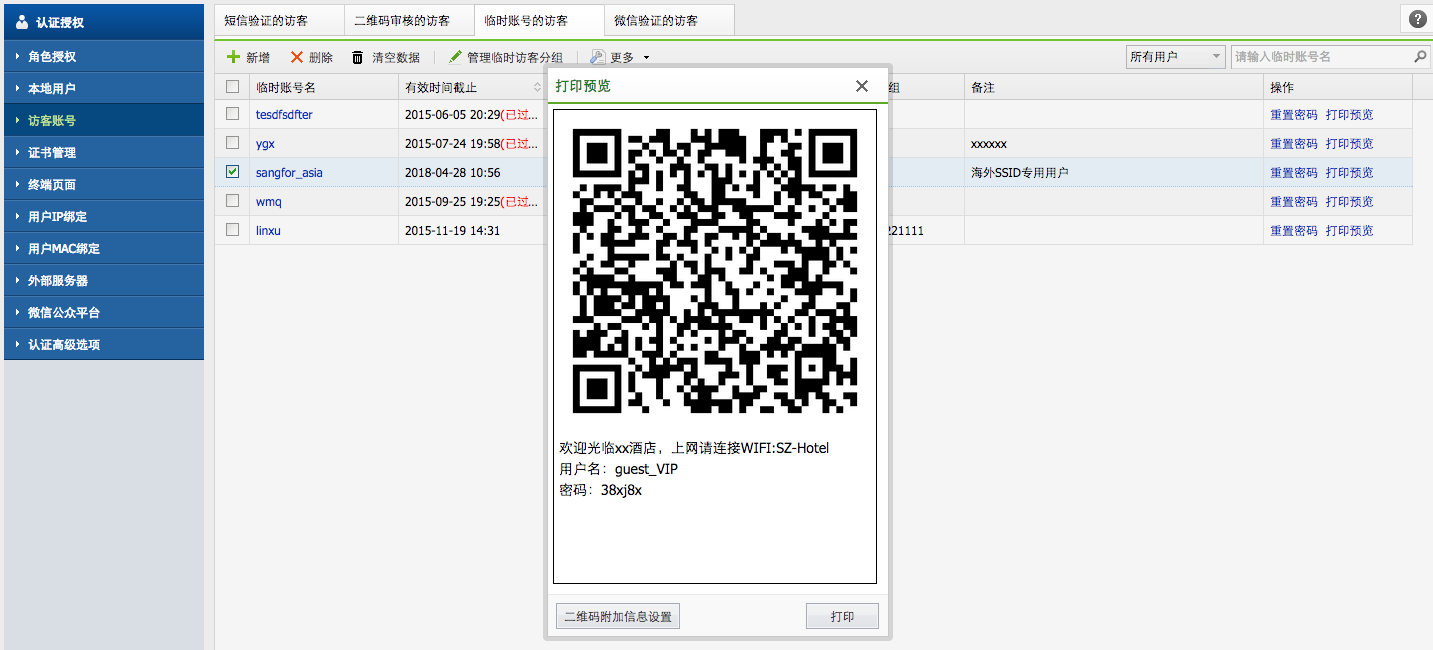Expand the 更多 dropdown arrow

point(646,58)
